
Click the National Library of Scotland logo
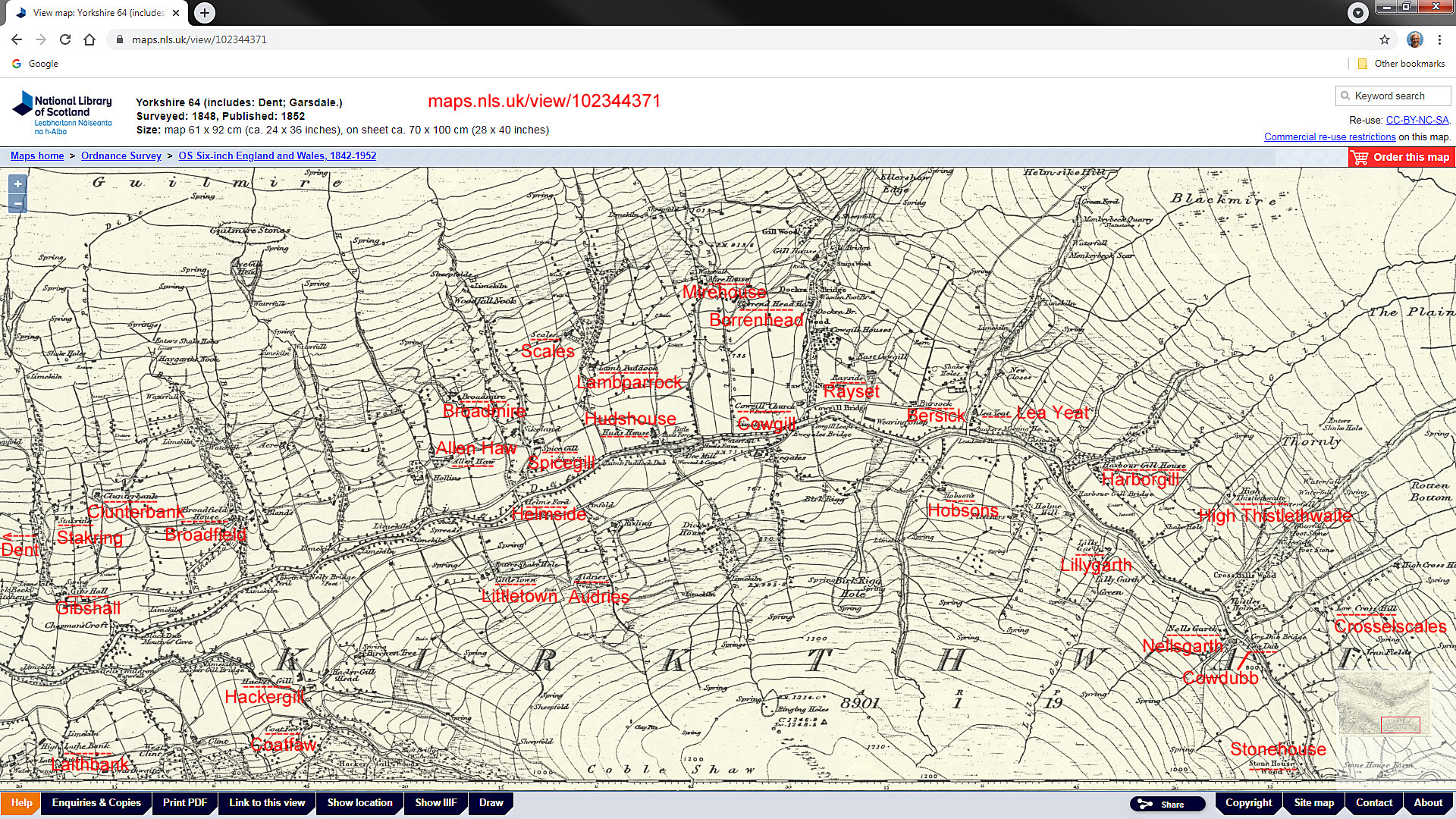pos(62,114)
